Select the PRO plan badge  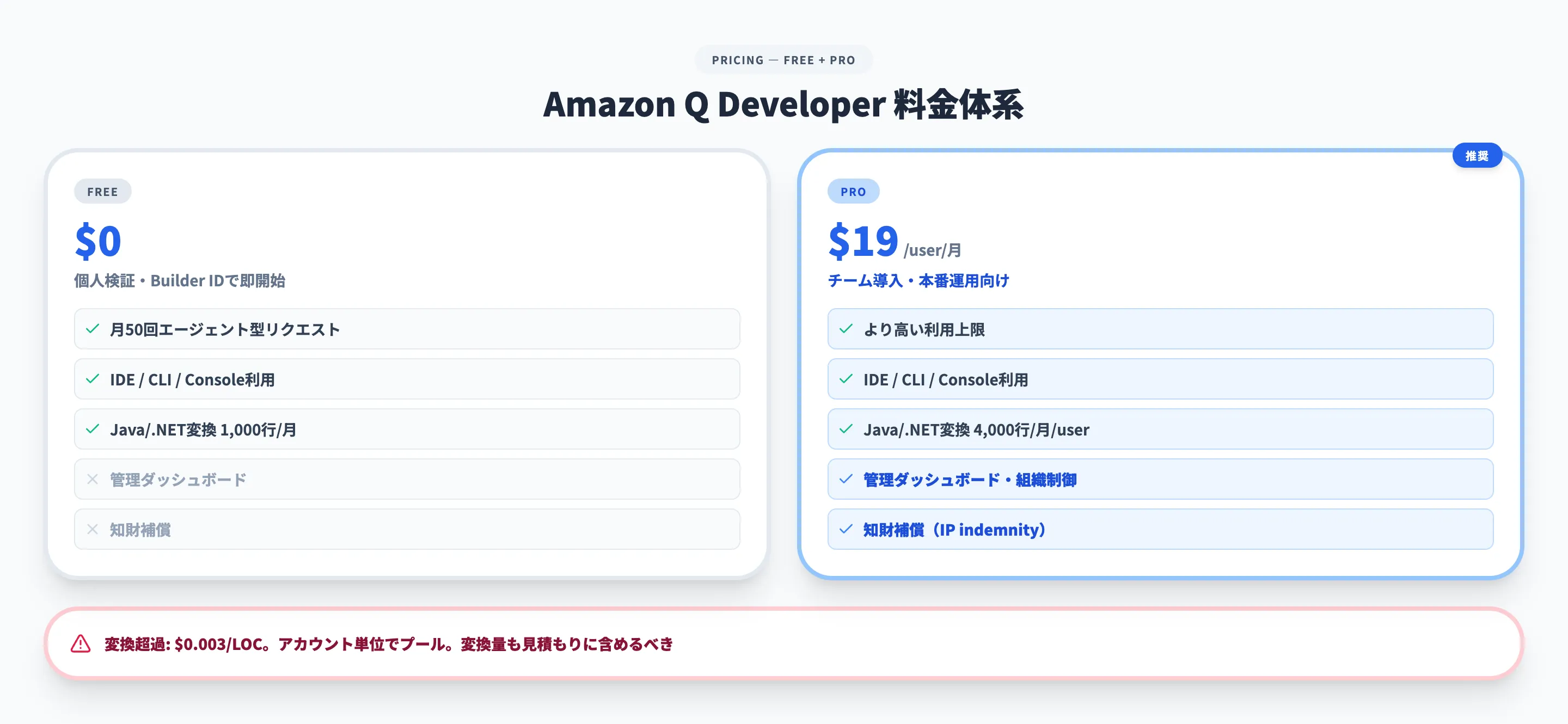tap(854, 191)
